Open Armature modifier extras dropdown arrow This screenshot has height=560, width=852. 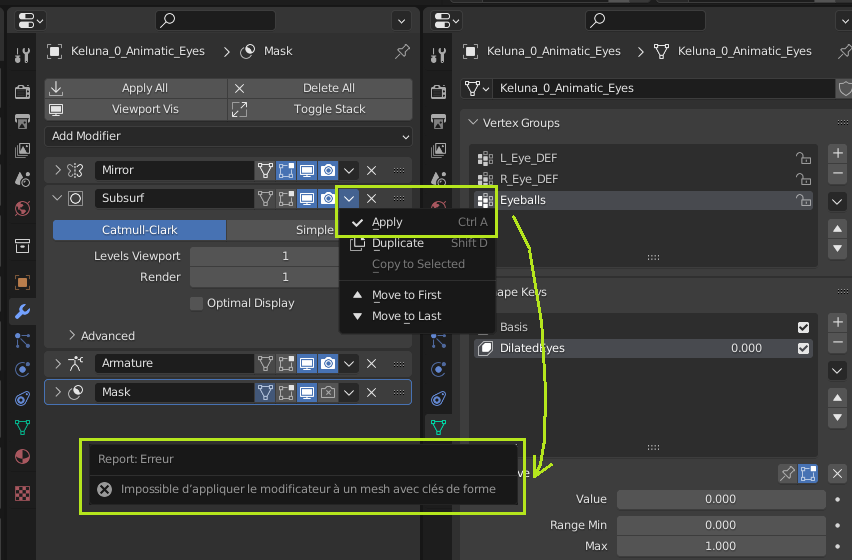[x=349, y=363]
